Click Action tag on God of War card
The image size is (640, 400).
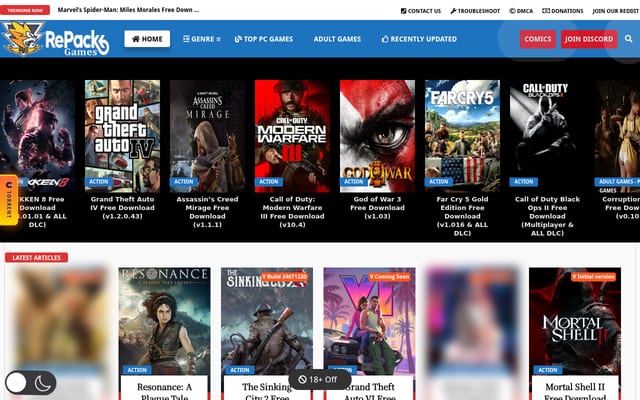[x=354, y=182]
